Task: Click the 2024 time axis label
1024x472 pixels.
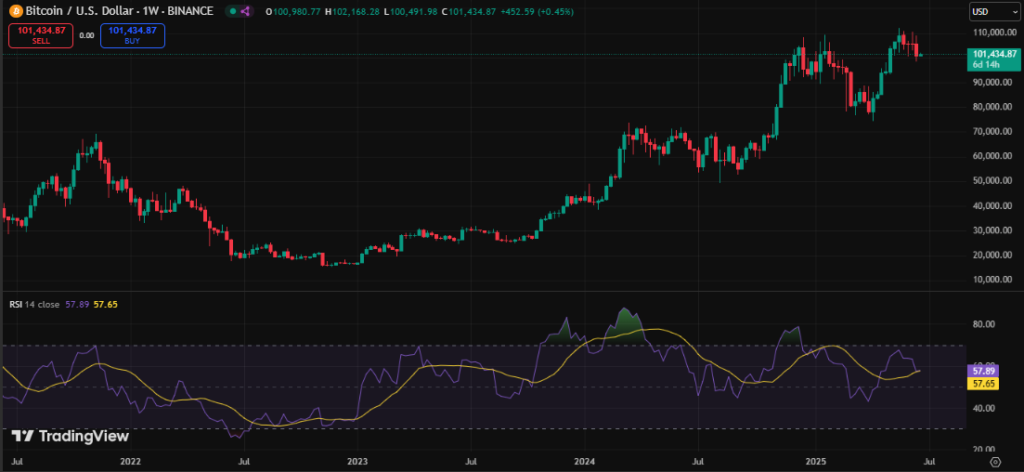Action: click(586, 462)
